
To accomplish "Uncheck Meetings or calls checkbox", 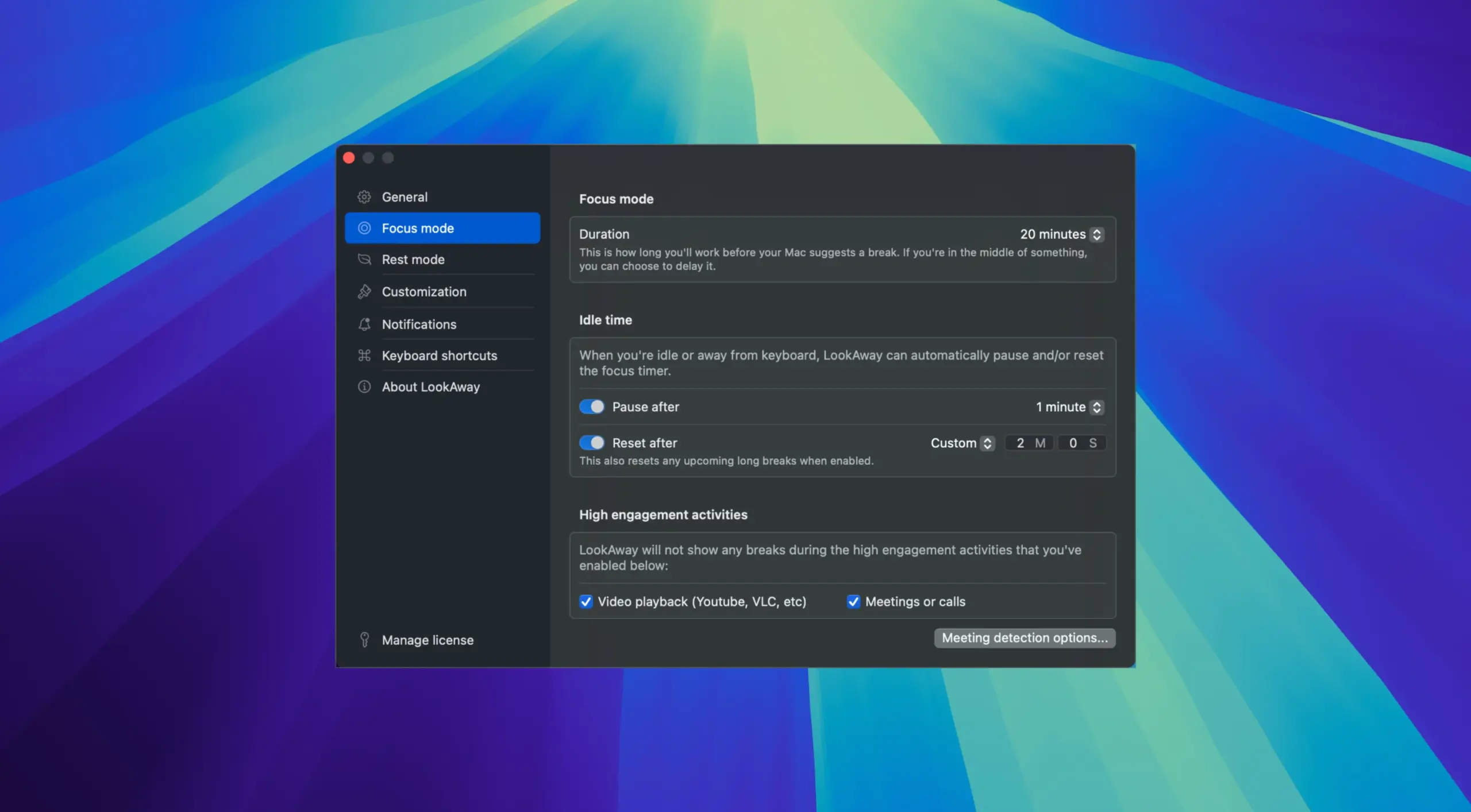I will [853, 601].
